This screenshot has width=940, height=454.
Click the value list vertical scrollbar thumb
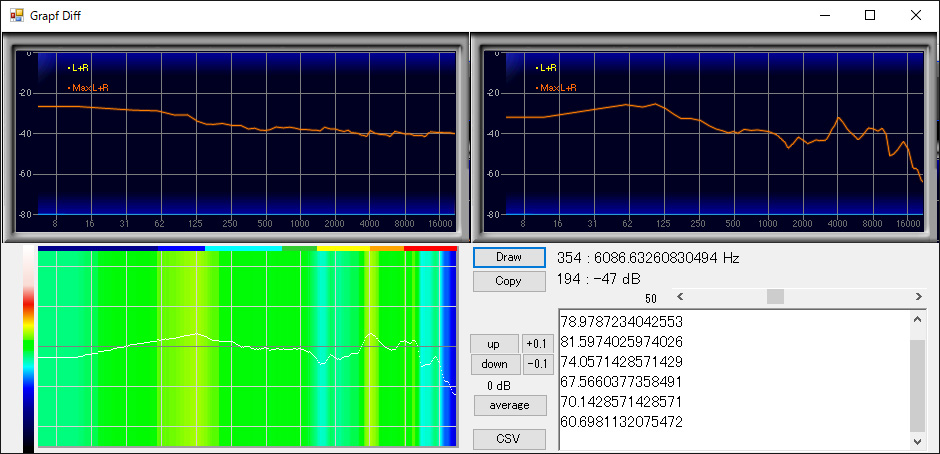[x=917, y=385]
